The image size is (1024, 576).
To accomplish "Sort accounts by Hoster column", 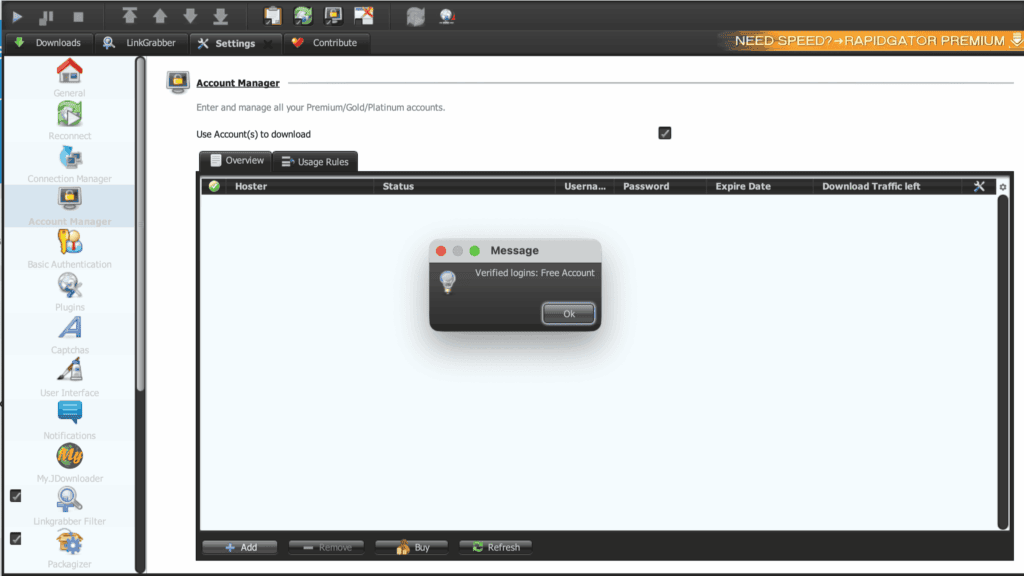I will coord(300,186).
